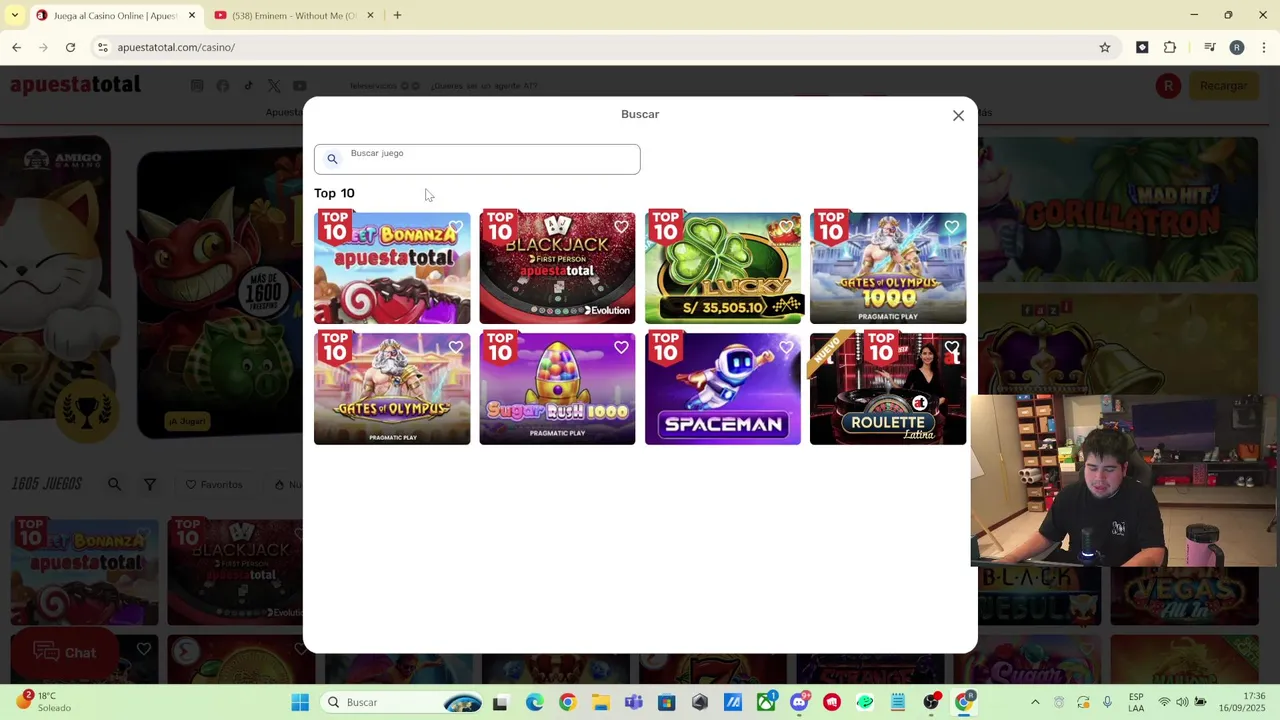
Task: Favorite Gates of Olympus 1000 heart
Action: [952, 227]
